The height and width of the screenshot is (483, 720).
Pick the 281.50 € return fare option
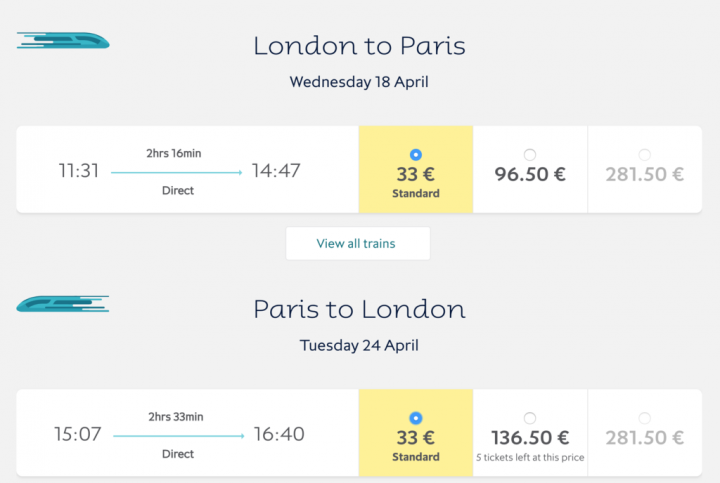[645, 418]
